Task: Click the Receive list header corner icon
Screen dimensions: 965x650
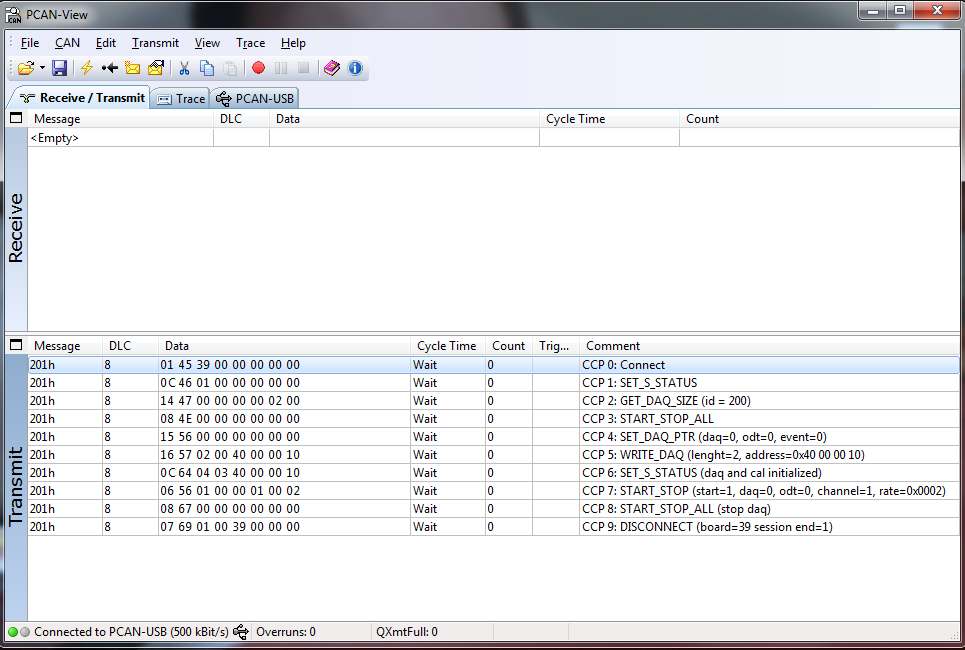Action: click(16, 118)
